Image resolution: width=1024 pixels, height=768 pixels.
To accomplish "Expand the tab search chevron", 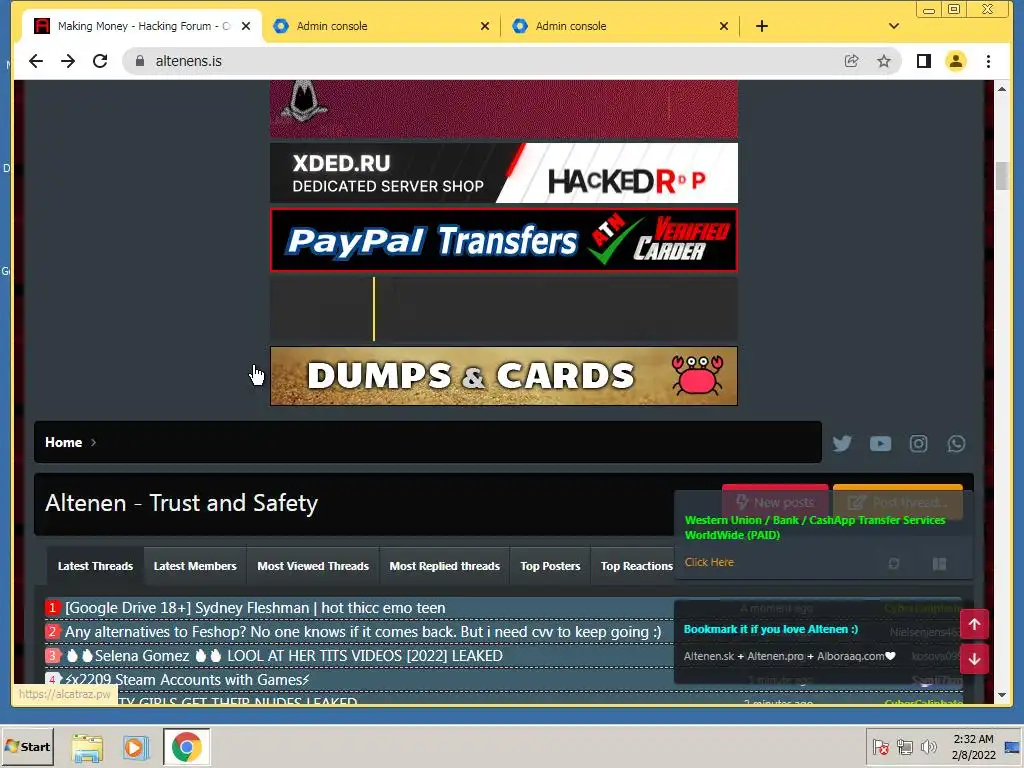I will click(894, 26).
